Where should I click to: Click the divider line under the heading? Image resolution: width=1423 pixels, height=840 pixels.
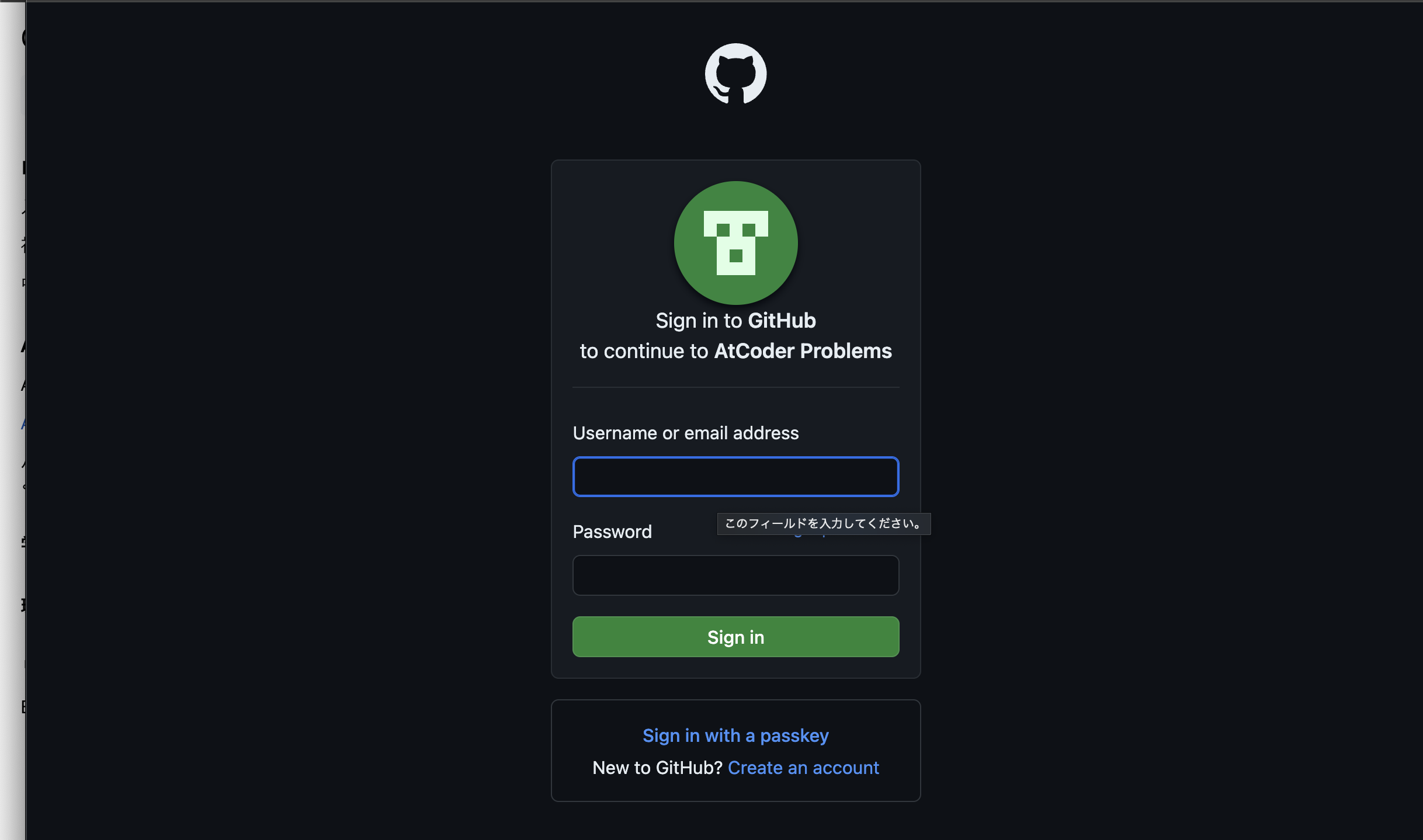coord(735,387)
